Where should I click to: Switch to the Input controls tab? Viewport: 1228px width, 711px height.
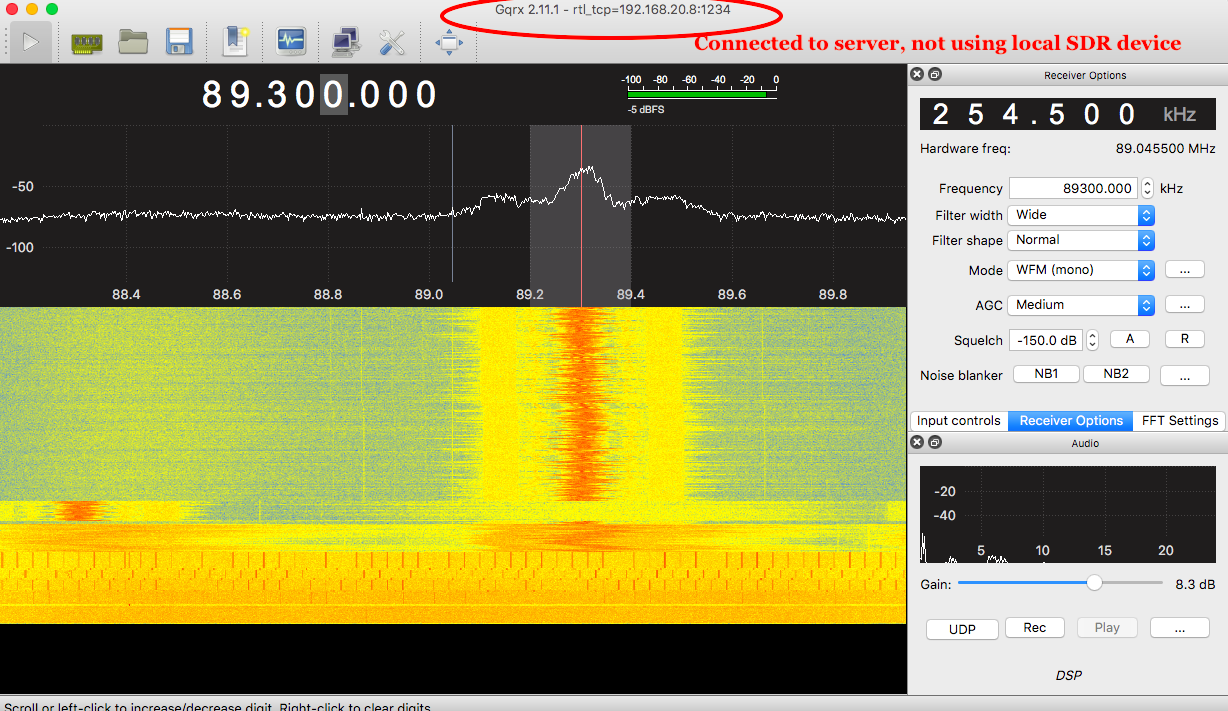959,421
